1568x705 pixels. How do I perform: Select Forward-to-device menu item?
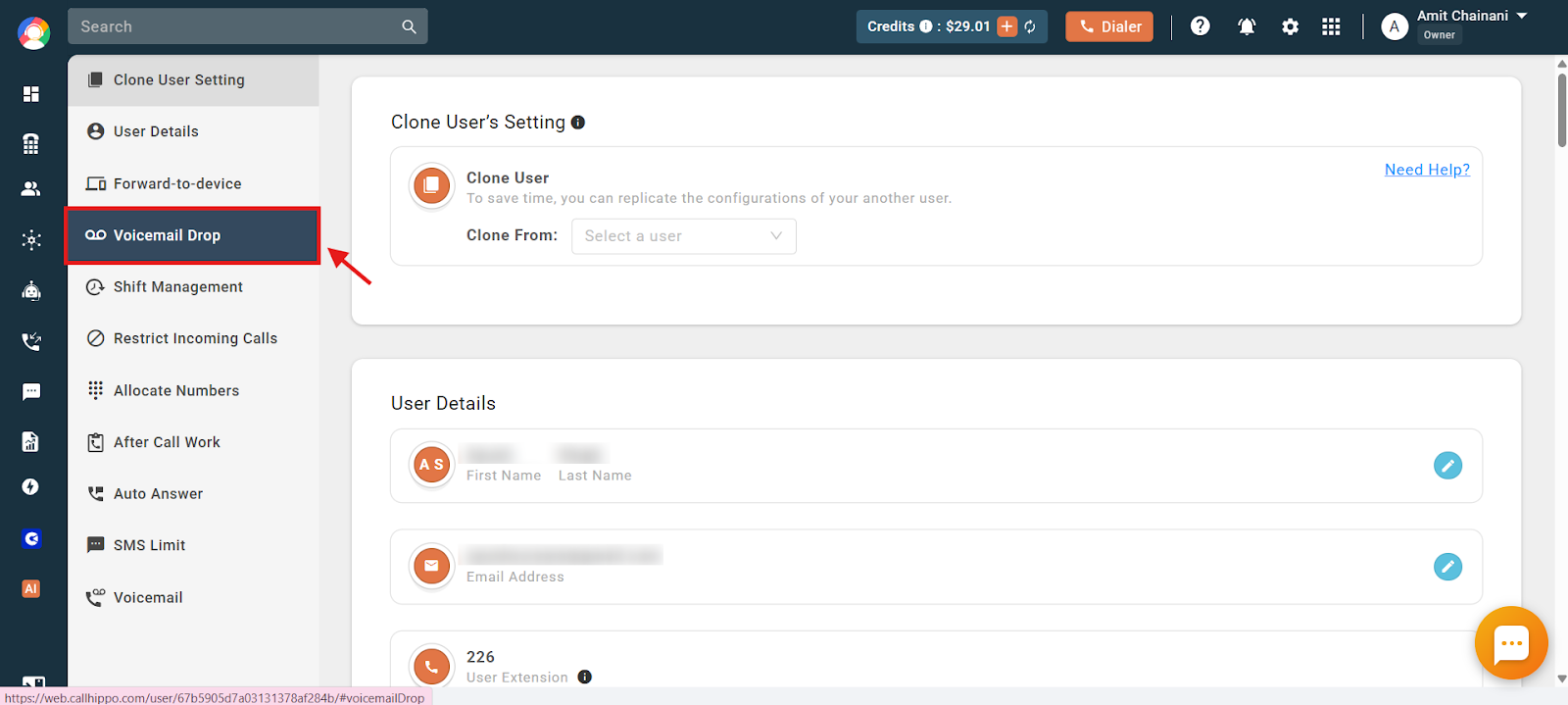pyautogui.click(x=193, y=183)
